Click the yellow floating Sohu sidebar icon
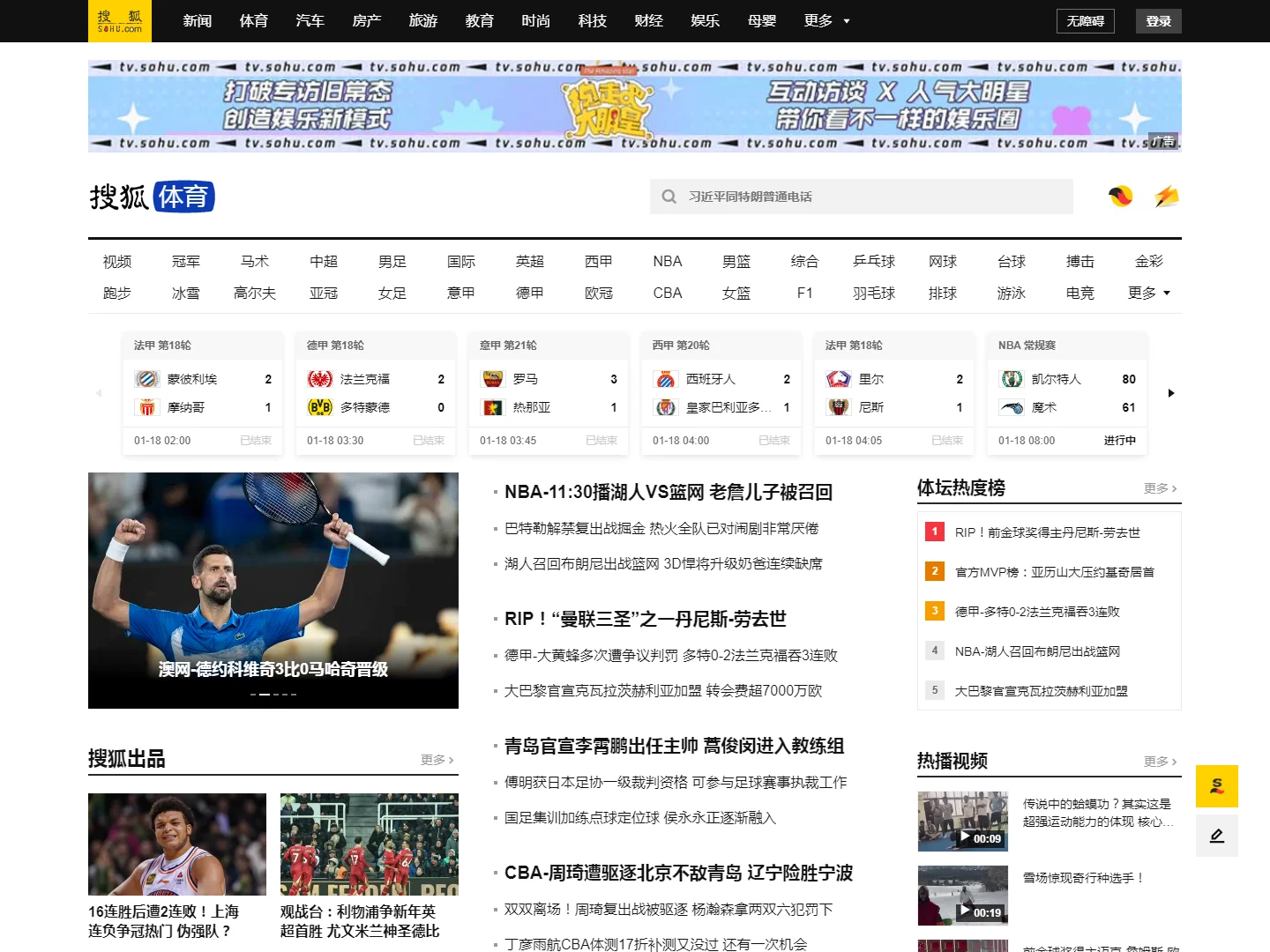This screenshot has height=952, width=1270. coord(1217,786)
